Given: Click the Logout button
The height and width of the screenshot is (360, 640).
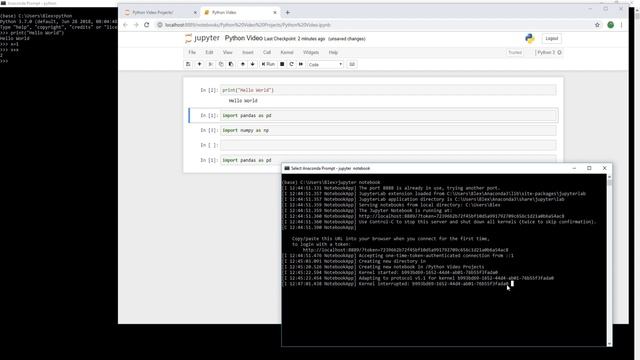Looking at the screenshot, I should point(551,38).
